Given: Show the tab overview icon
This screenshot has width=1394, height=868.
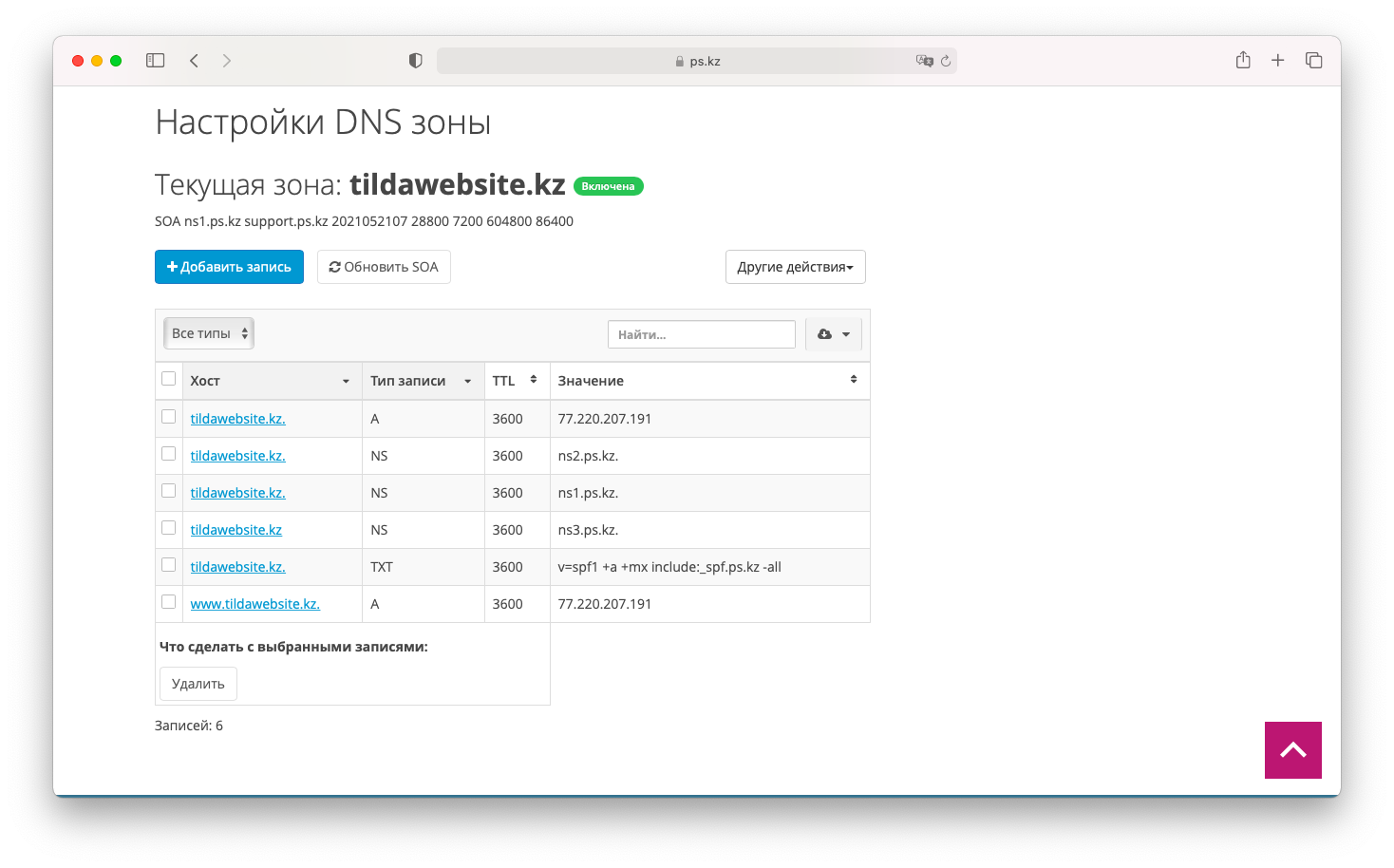Looking at the screenshot, I should tap(1314, 60).
